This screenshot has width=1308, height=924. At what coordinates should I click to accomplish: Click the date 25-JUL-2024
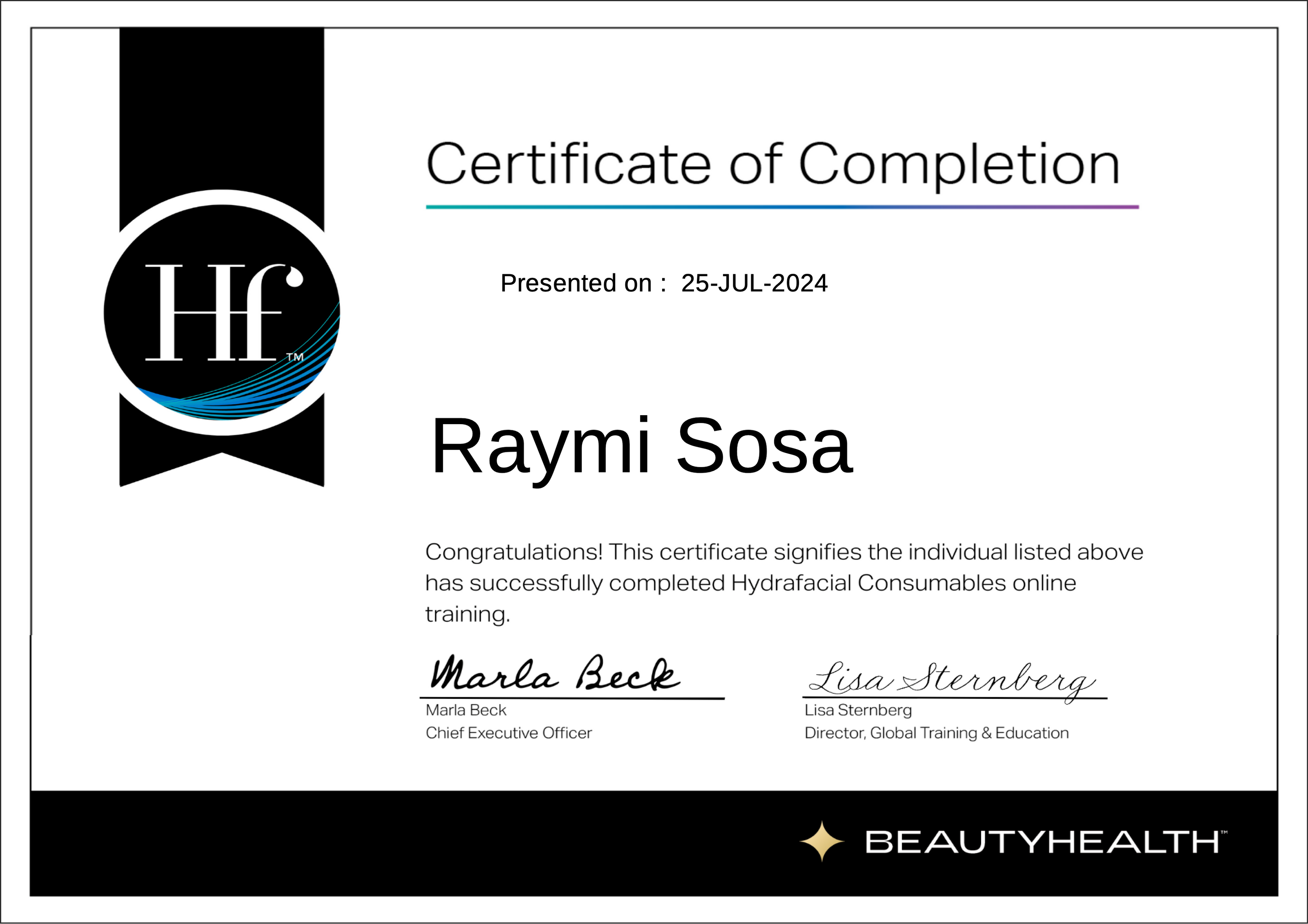(x=754, y=283)
